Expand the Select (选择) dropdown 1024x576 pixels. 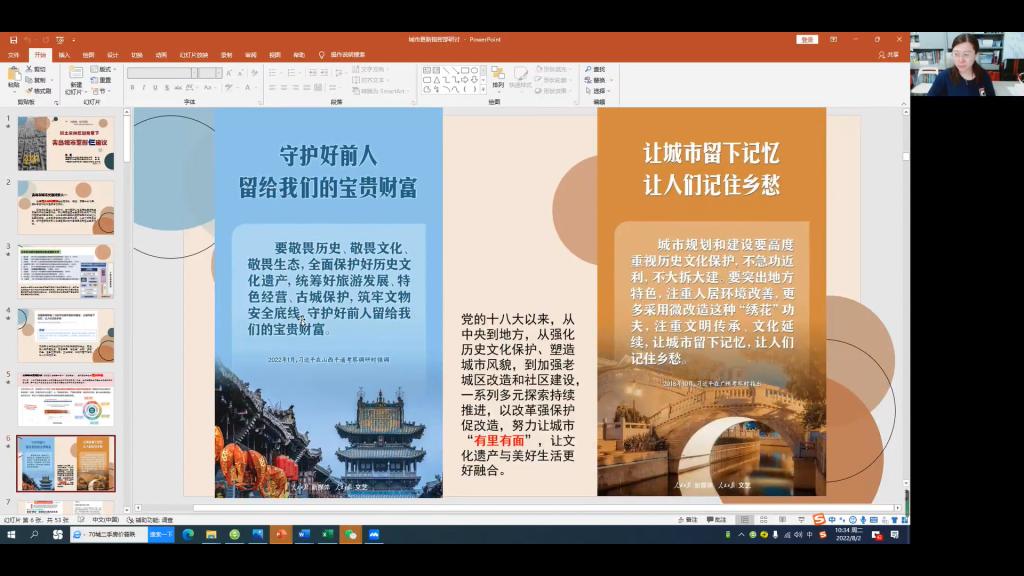tap(599, 90)
